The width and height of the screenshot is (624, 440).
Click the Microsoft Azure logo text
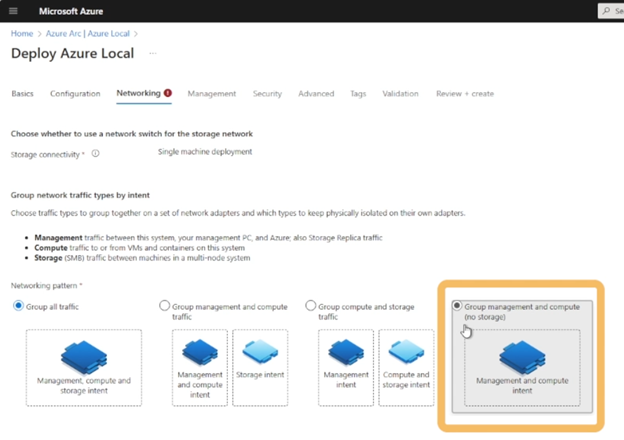click(71, 12)
